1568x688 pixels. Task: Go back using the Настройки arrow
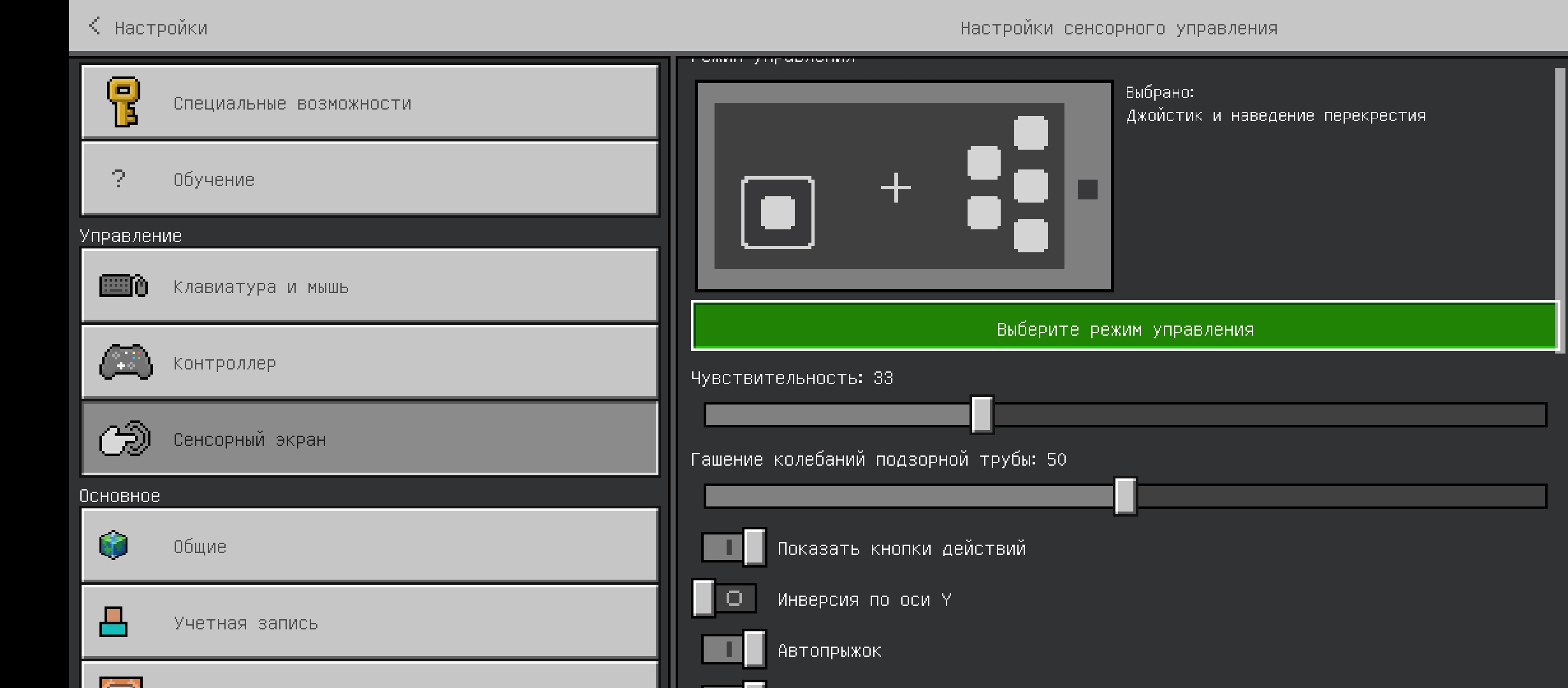(94, 26)
